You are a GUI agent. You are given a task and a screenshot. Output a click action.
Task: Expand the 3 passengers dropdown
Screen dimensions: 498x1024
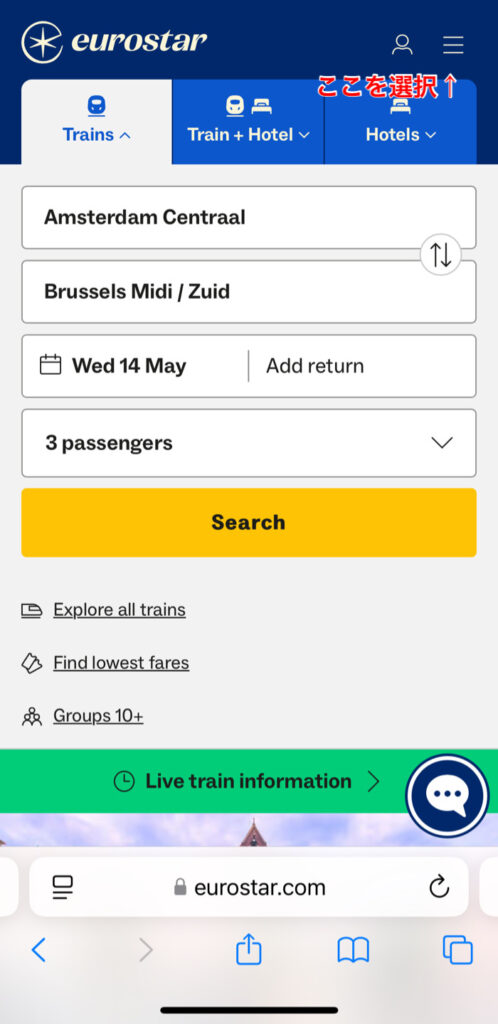click(x=249, y=443)
